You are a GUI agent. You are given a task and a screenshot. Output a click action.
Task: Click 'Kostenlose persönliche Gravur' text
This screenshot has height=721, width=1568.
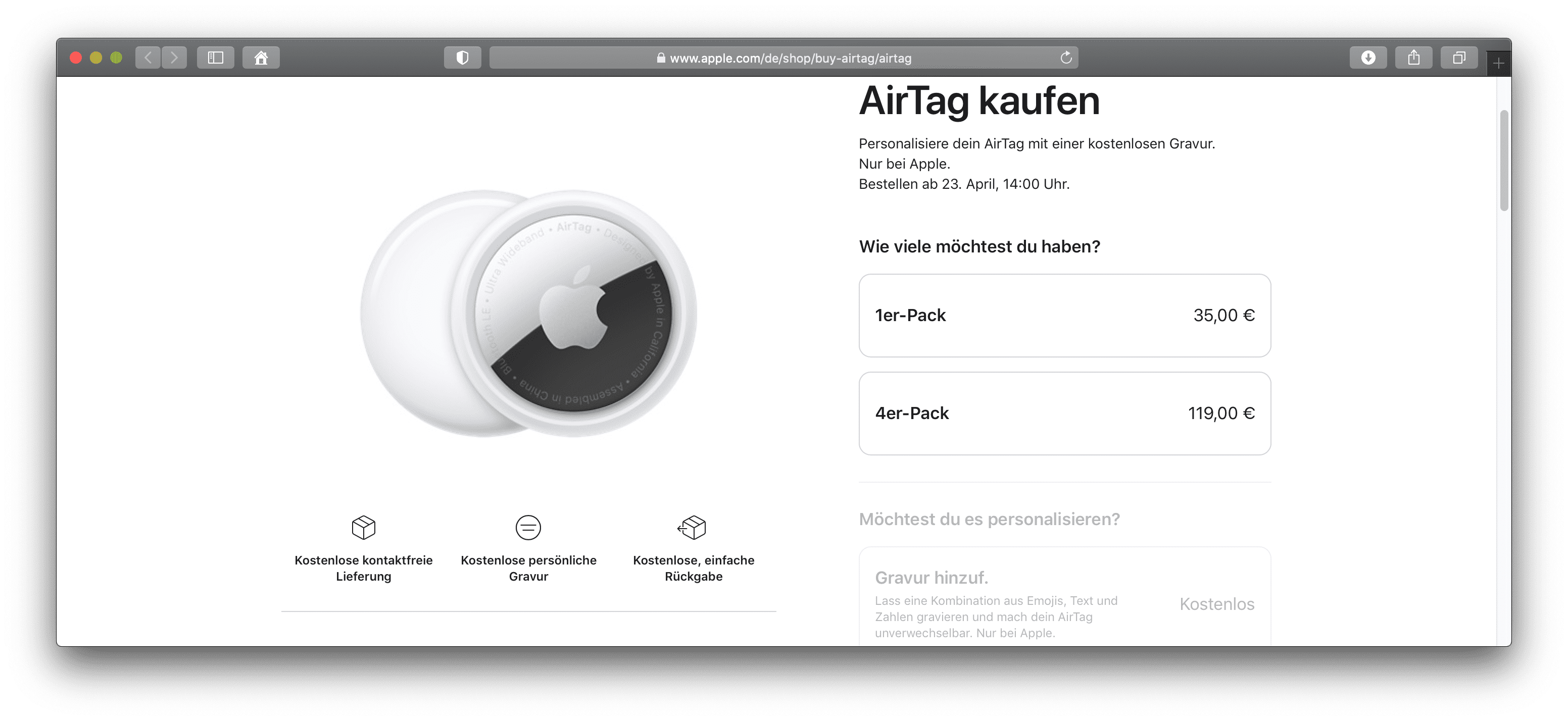point(528,569)
